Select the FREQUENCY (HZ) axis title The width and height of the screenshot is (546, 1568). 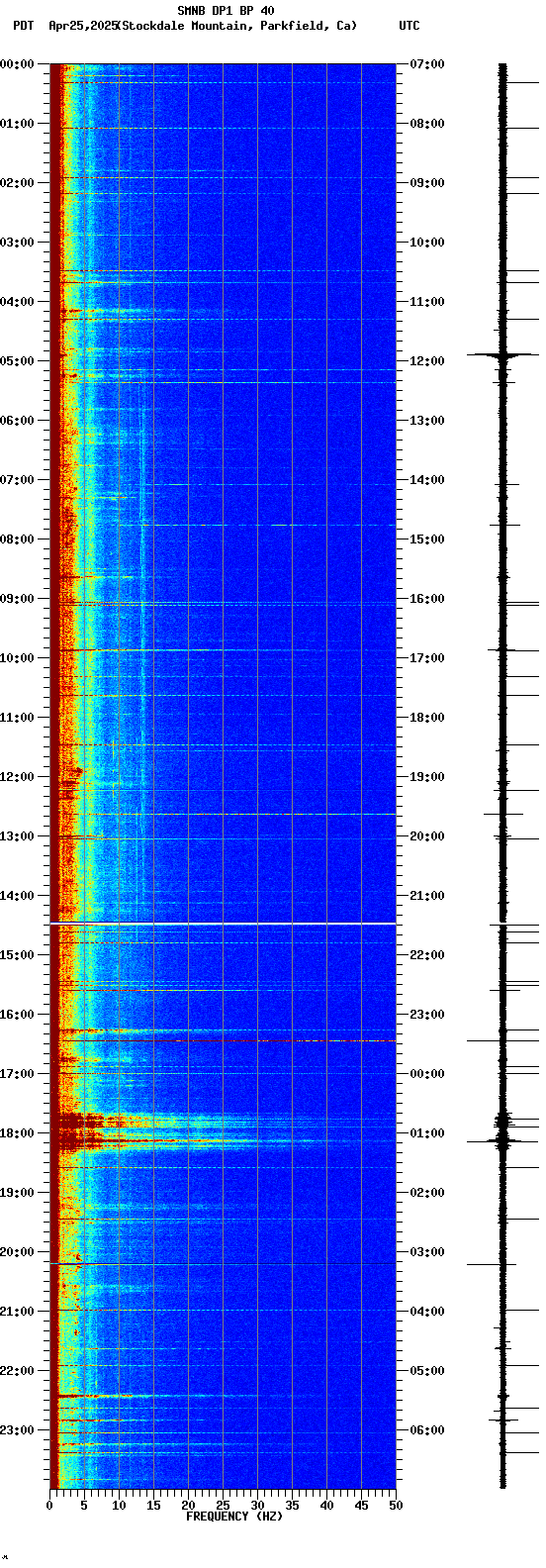(x=234, y=1517)
